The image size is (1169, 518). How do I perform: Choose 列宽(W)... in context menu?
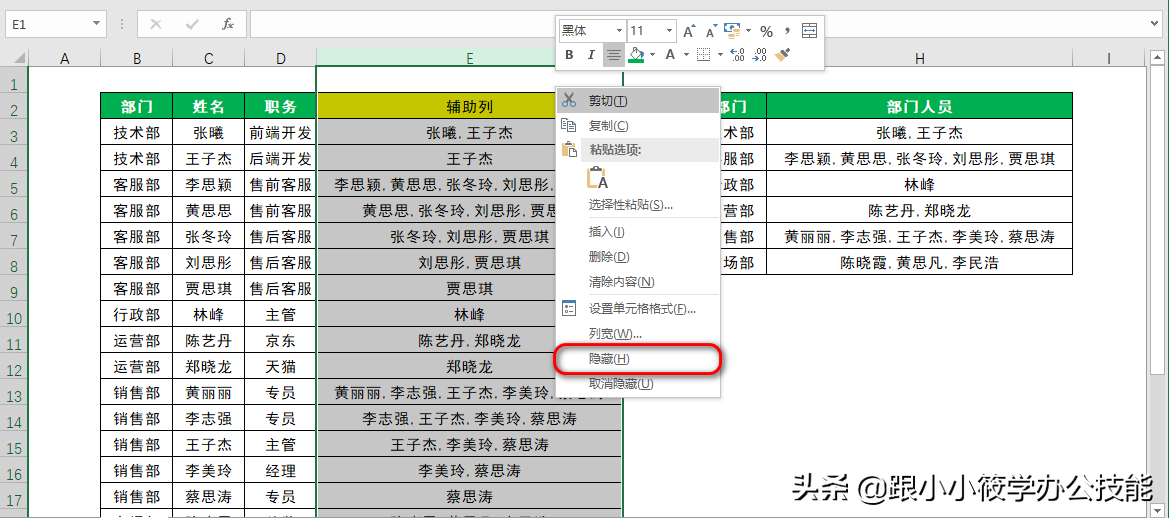point(638,334)
